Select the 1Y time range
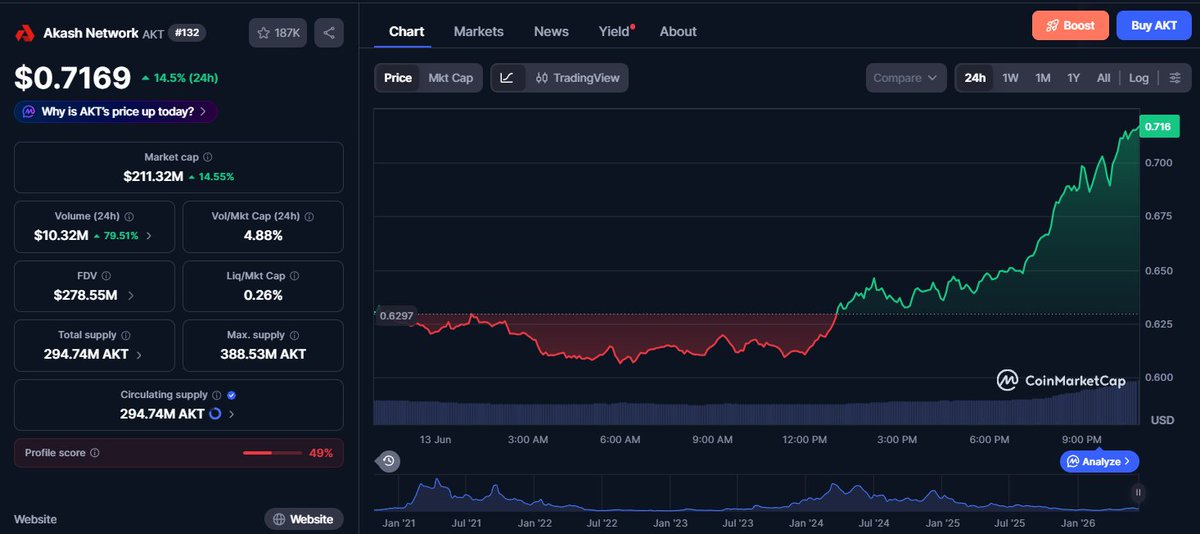The image size is (1200, 534). (1074, 78)
